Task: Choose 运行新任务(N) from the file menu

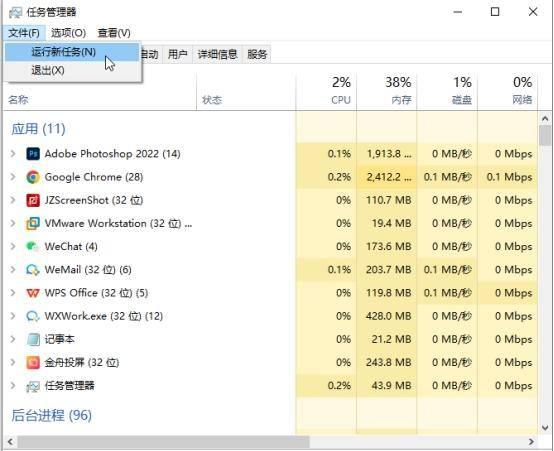Action: (72, 52)
